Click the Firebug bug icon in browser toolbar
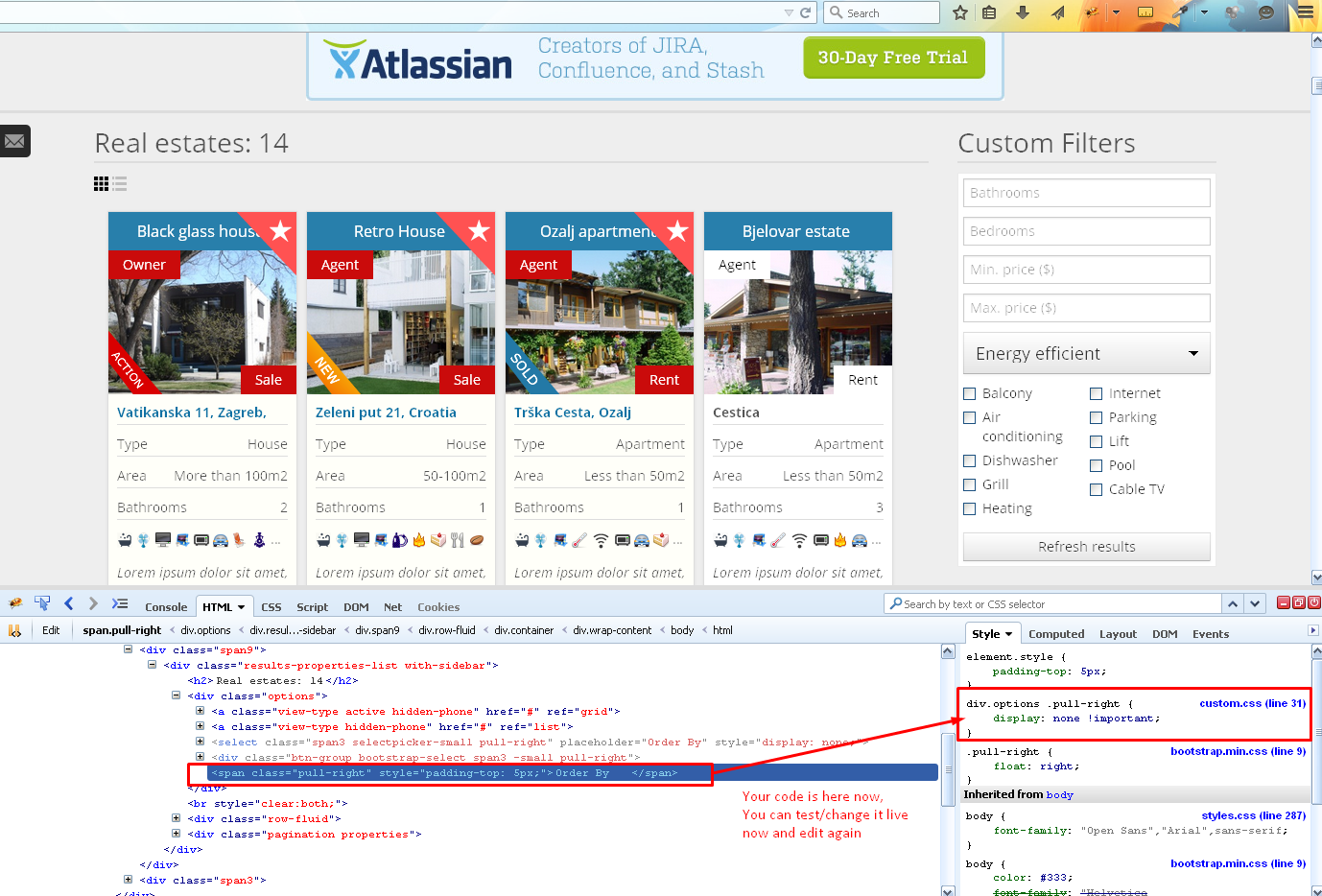The image size is (1322, 896). point(1091,12)
